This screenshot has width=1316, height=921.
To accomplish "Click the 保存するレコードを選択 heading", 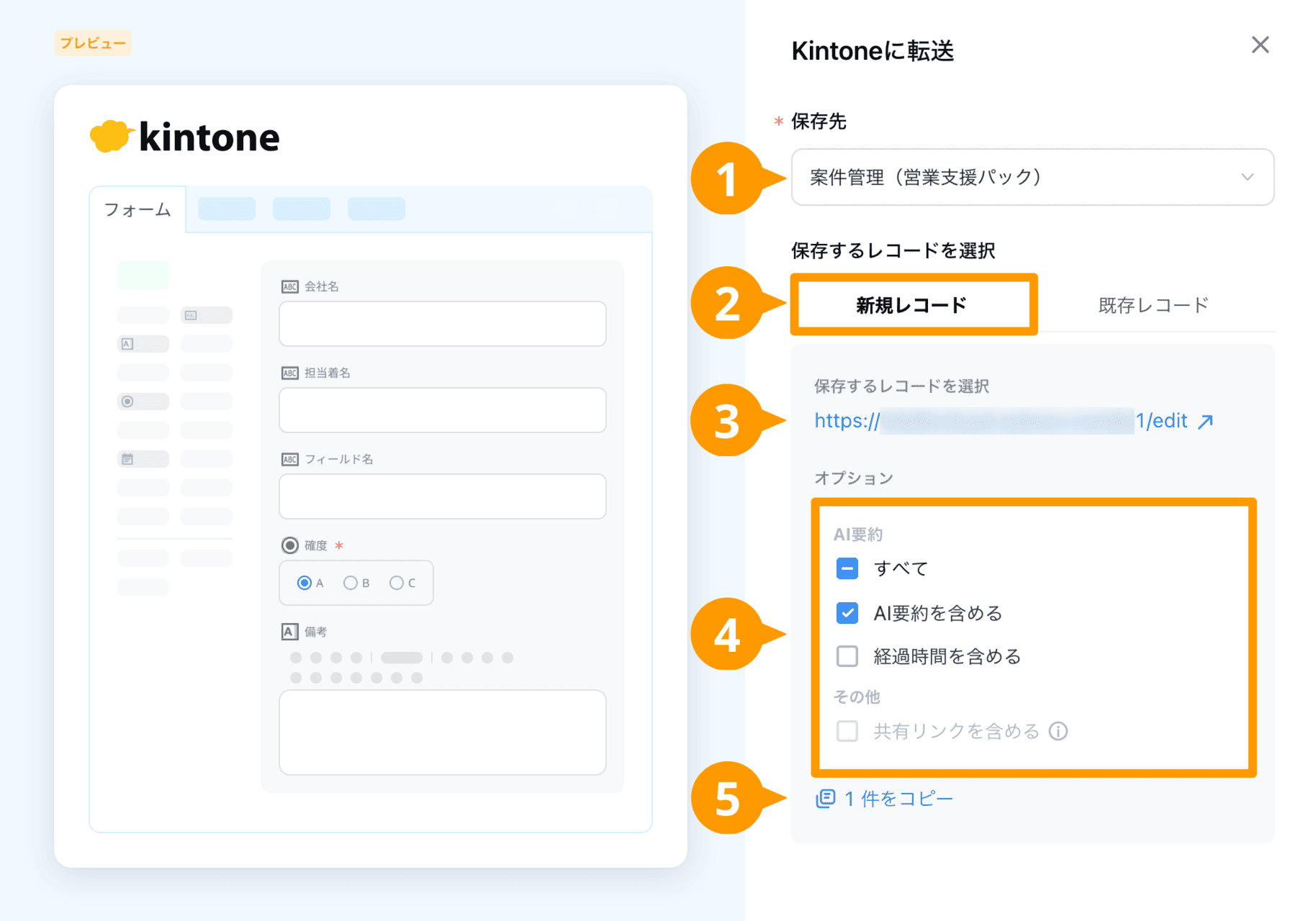I will click(893, 250).
